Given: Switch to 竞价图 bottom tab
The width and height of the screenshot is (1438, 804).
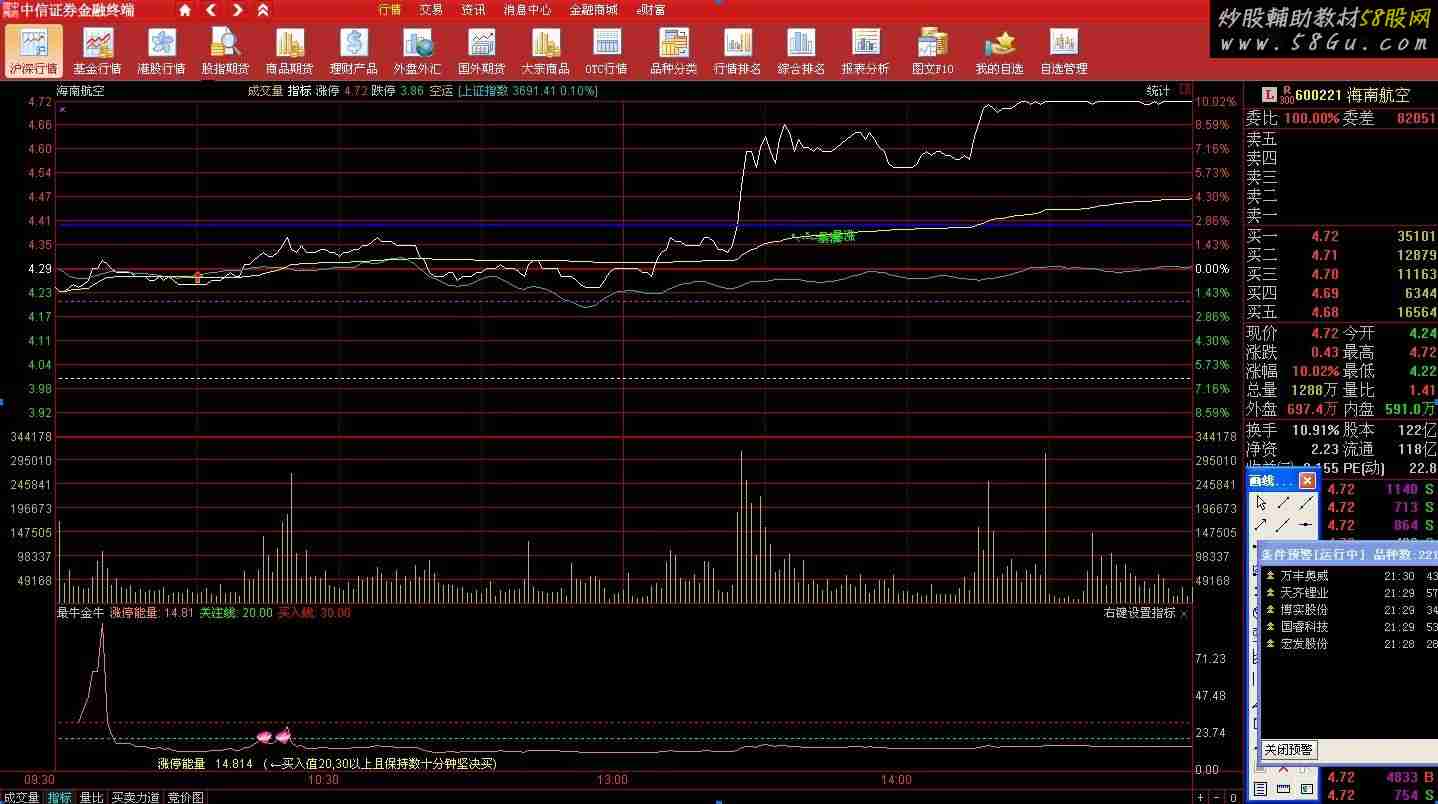Looking at the screenshot, I should coord(185,797).
